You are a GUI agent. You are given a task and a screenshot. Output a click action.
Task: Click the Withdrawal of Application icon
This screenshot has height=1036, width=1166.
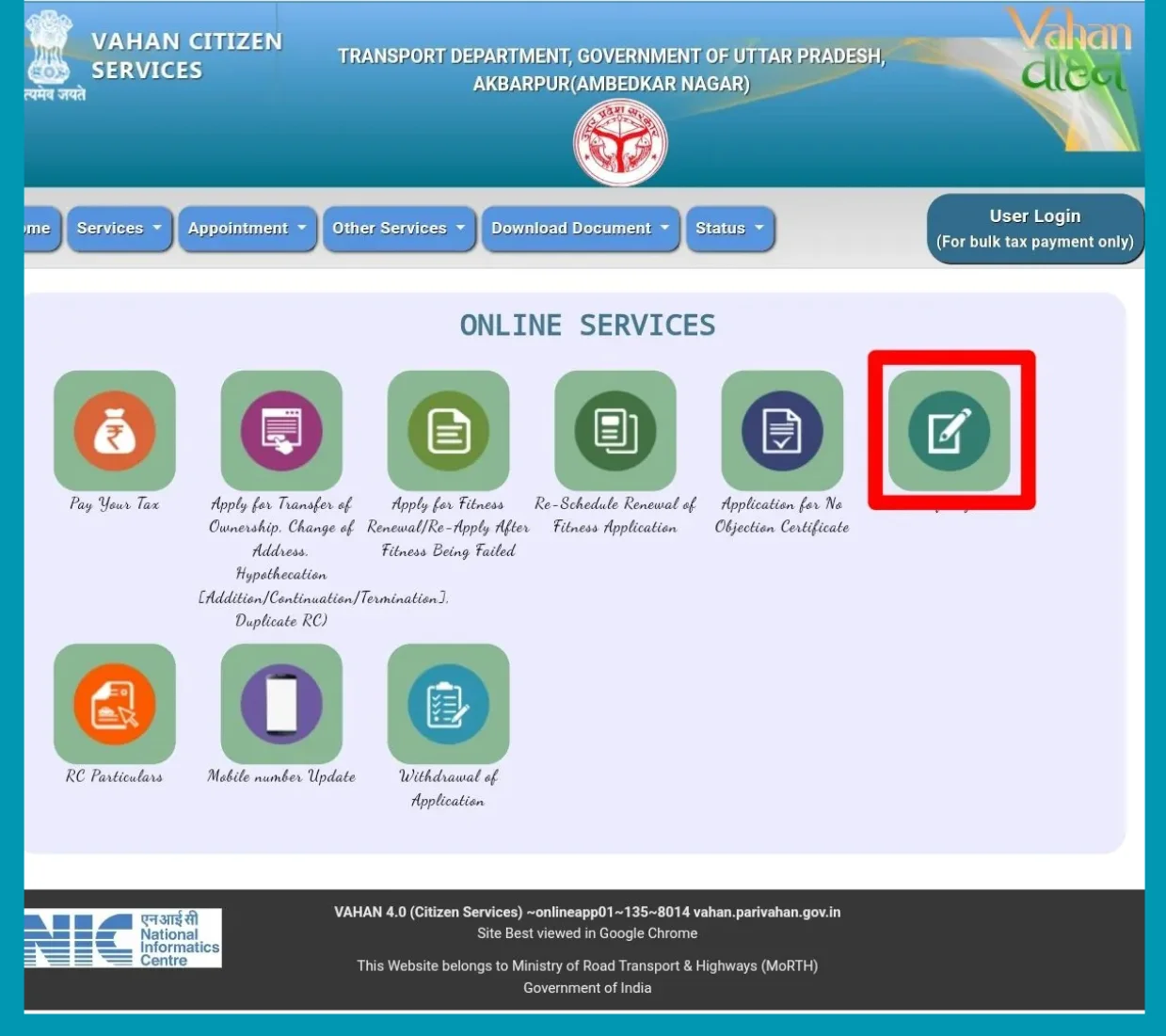(x=448, y=704)
